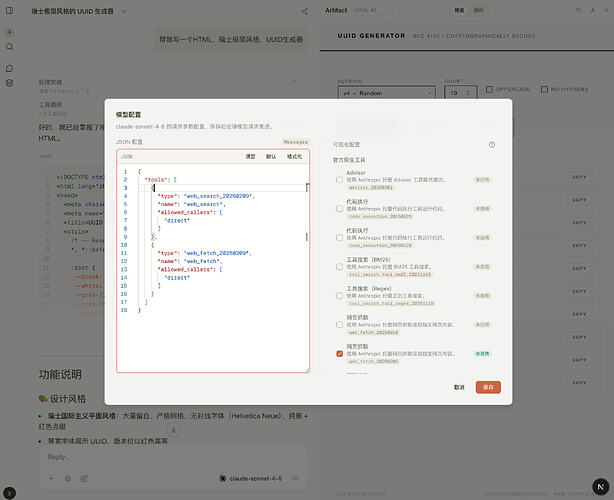
Task: Collapse the 处理完成 section arrow
Action: point(294,82)
